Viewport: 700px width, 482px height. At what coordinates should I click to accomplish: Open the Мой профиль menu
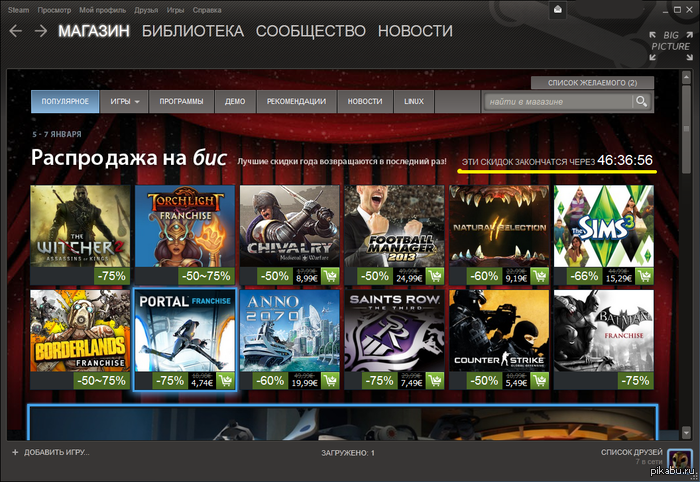102,10
